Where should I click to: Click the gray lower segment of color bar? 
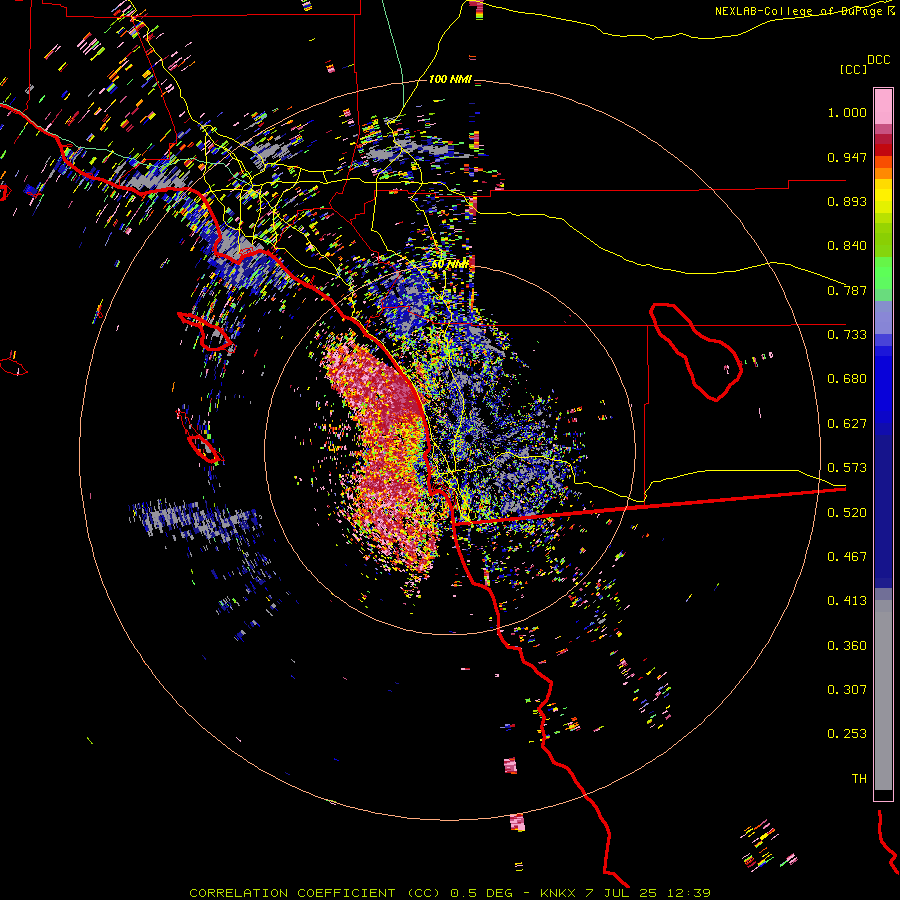883,695
